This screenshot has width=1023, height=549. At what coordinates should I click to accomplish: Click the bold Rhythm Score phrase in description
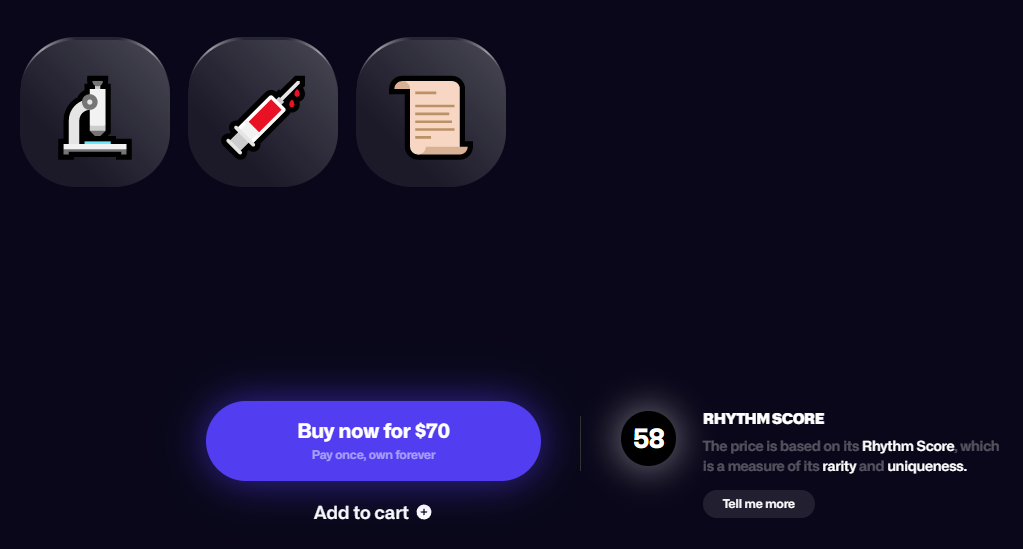[x=908, y=446]
